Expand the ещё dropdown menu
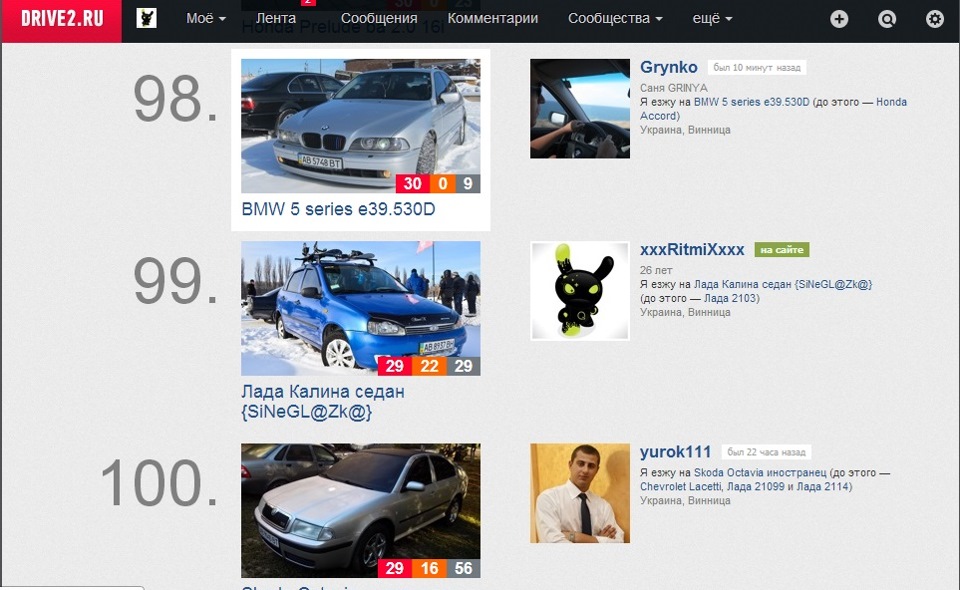This screenshot has width=960, height=590. (x=712, y=18)
